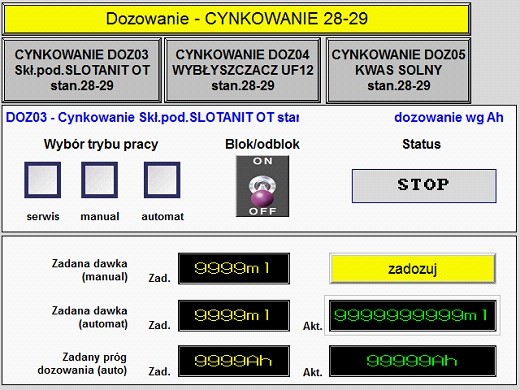Image resolution: width=520 pixels, height=390 pixels.
Task: Select the manual mode checkbox
Action: (100, 180)
